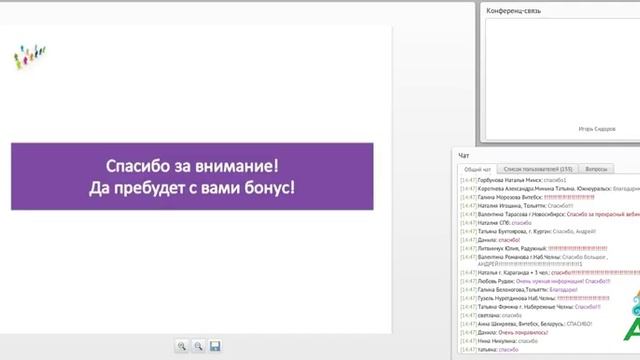Click the purple Спасибо за внимание banner
The height and width of the screenshot is (360, 640).
point(192,176)
